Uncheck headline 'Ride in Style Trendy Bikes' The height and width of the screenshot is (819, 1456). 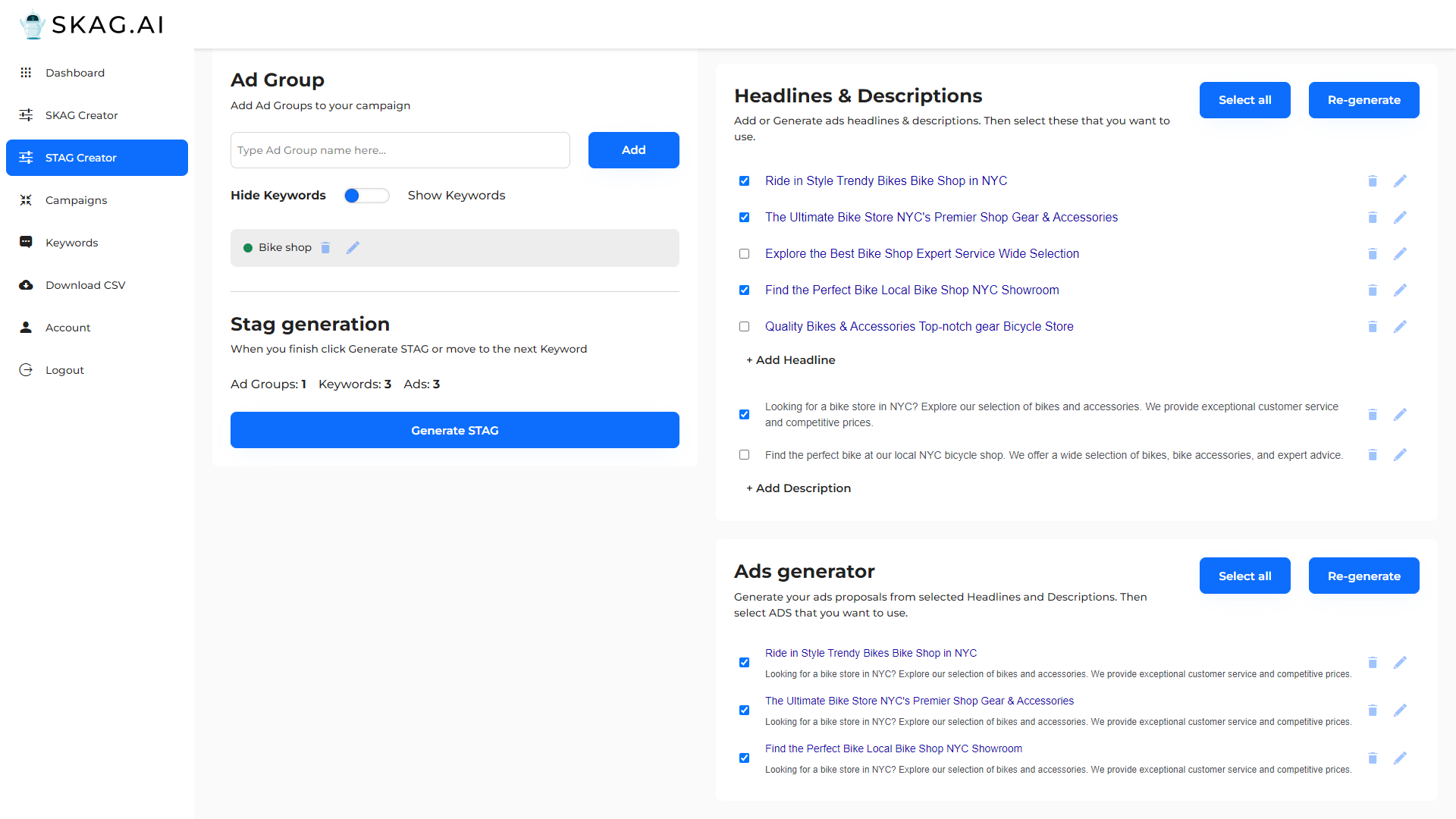[x=744, y=181]
